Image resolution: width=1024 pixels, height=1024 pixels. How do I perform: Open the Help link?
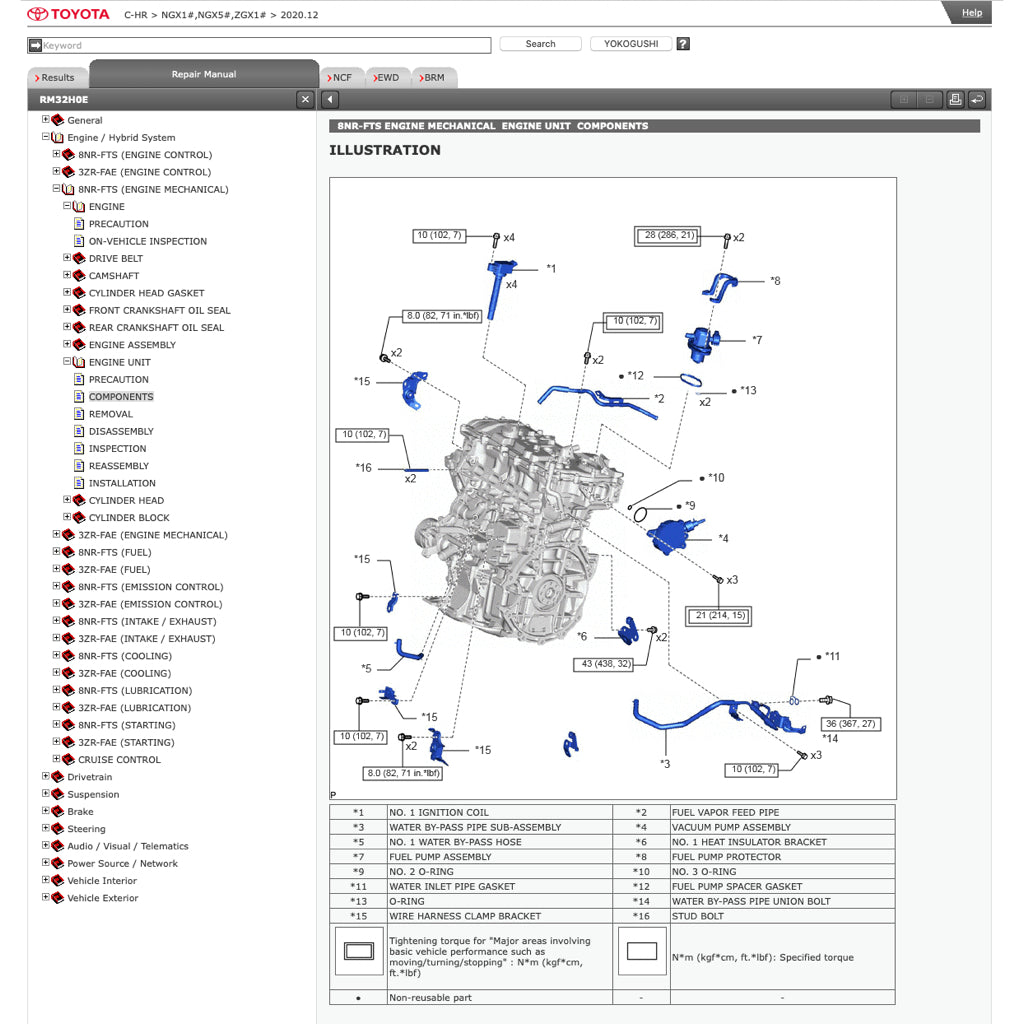point(971,13)
